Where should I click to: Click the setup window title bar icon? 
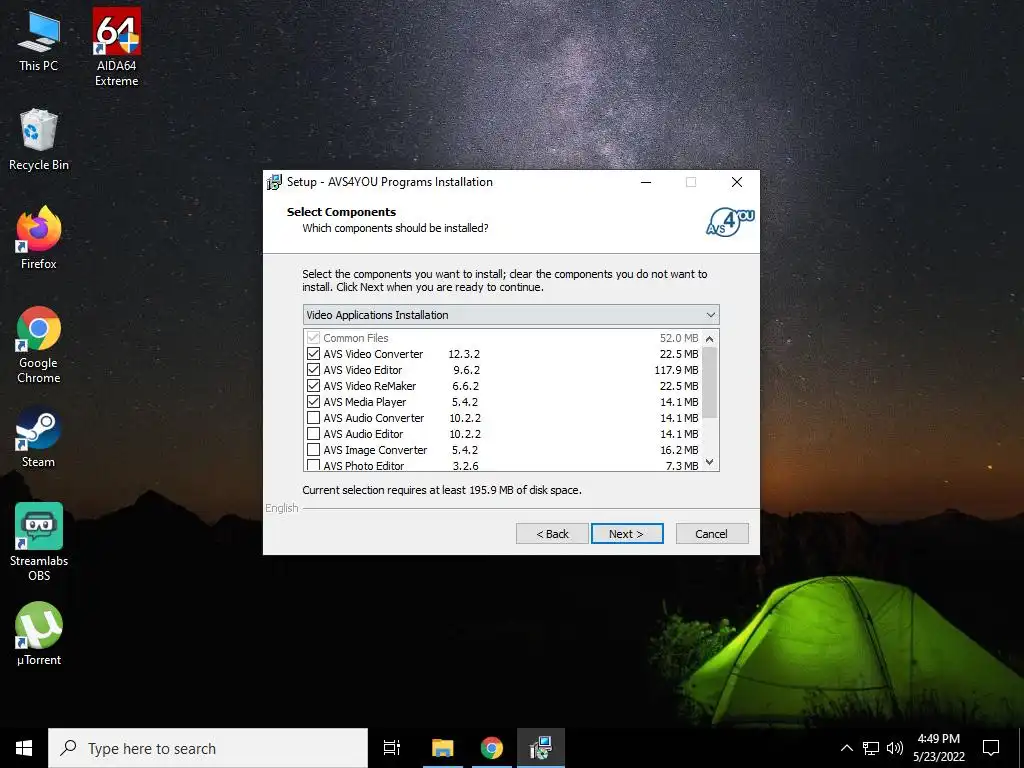coord(274,182)
